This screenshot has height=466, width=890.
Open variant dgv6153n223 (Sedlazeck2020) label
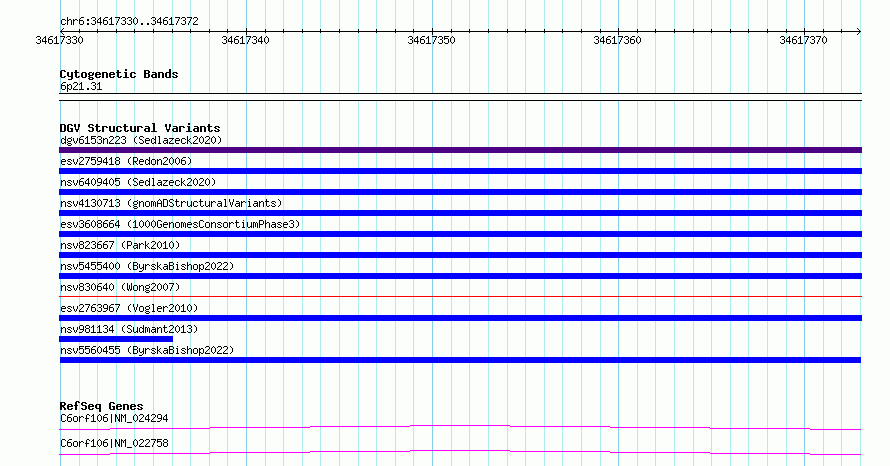pos(141,140)
